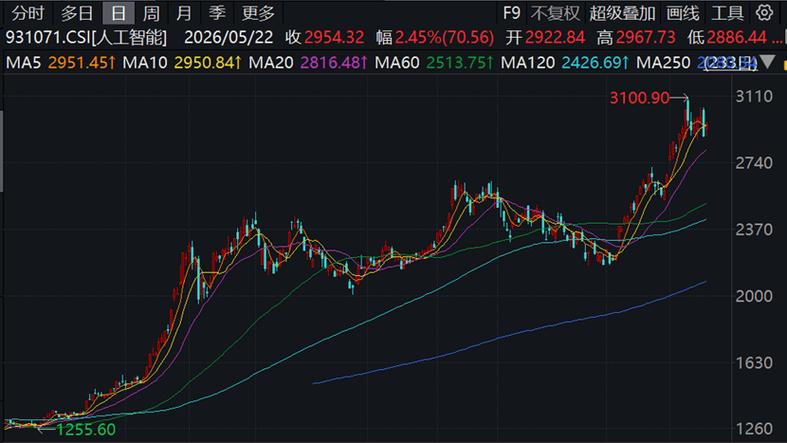Activate the 画线 drawing tool
The width and height of the screenshot is (787, 443).
point(683,13)
